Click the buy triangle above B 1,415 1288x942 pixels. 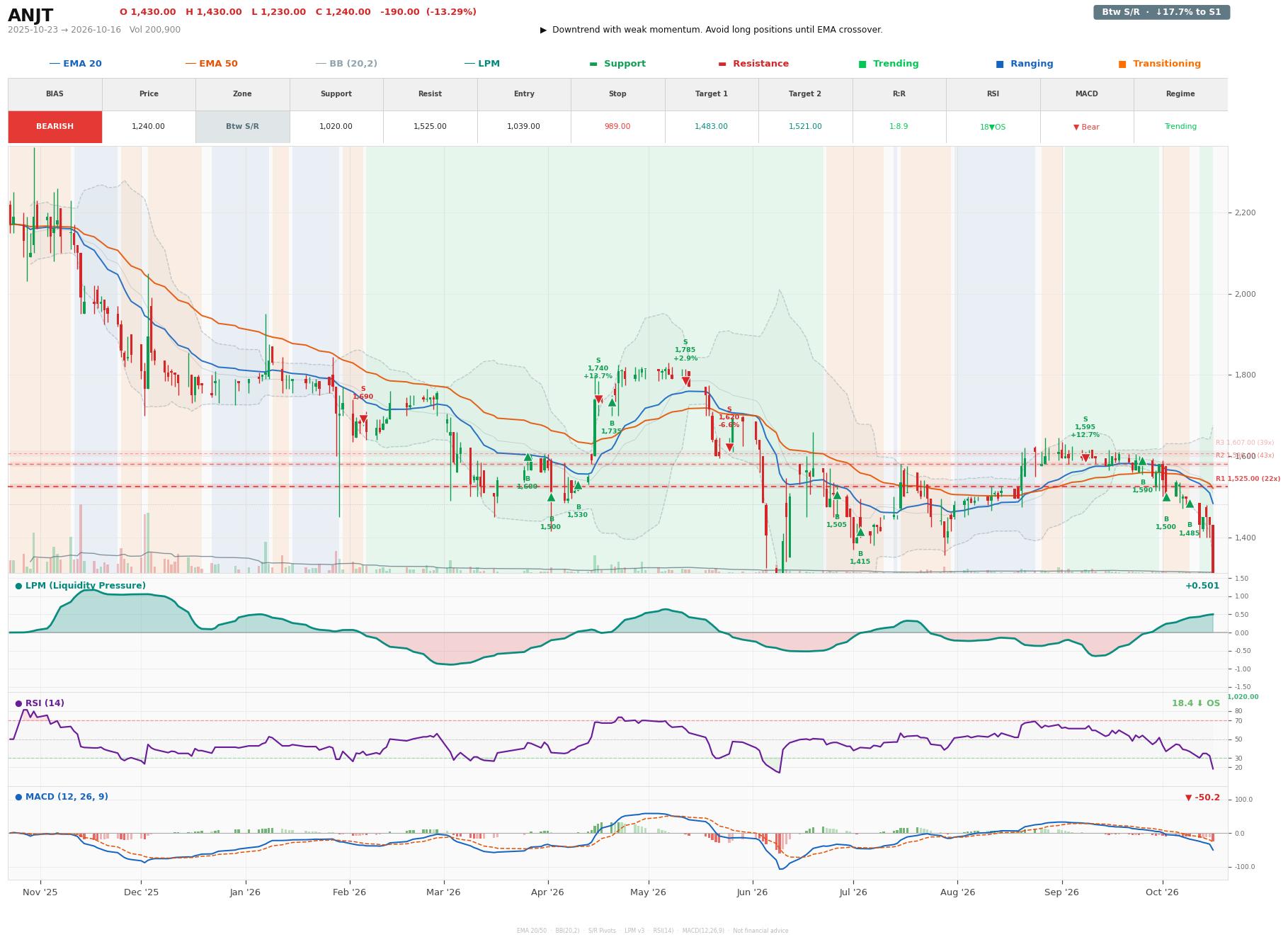(x=860, y=532)
